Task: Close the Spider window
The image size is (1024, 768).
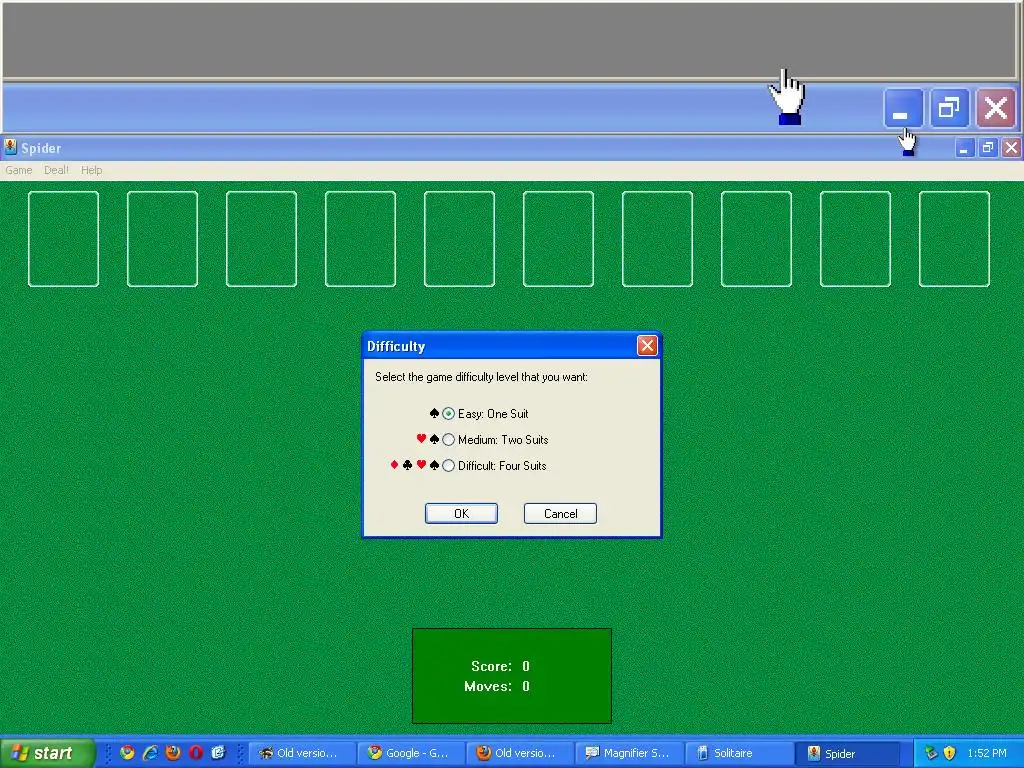Action: pyautogui.click(x=1012, y=148)
